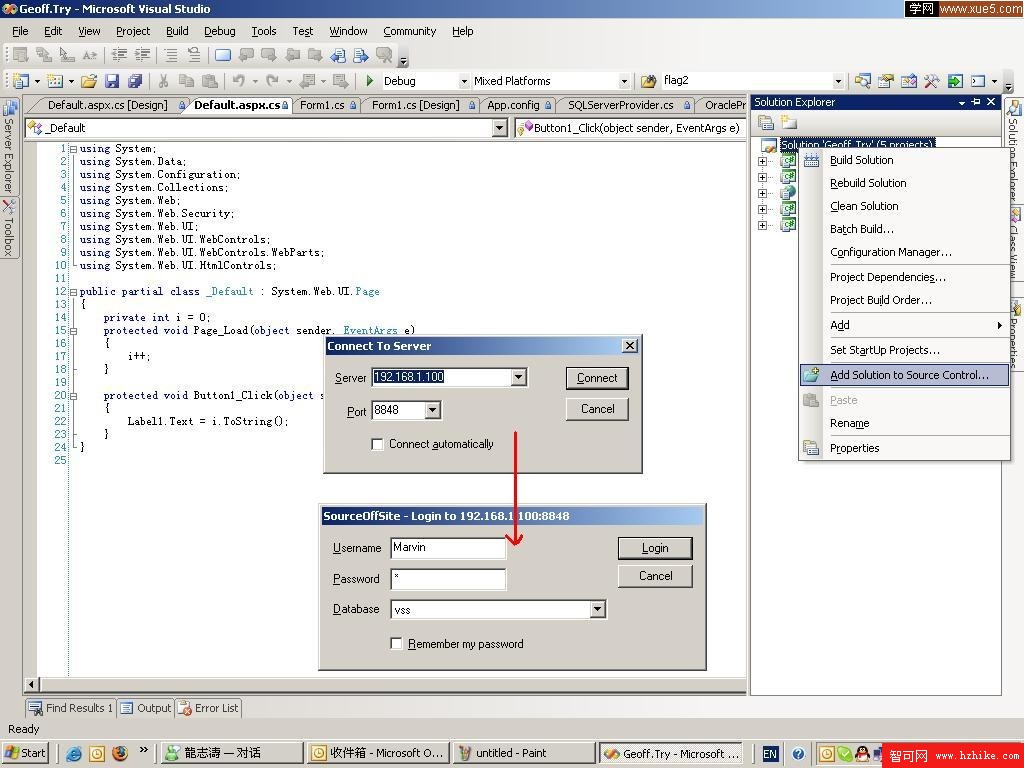Select Configuration Manager menu entry
The height and width of the screenshot is (768, 1024).
pyautogui.click(x=904, y=252)
